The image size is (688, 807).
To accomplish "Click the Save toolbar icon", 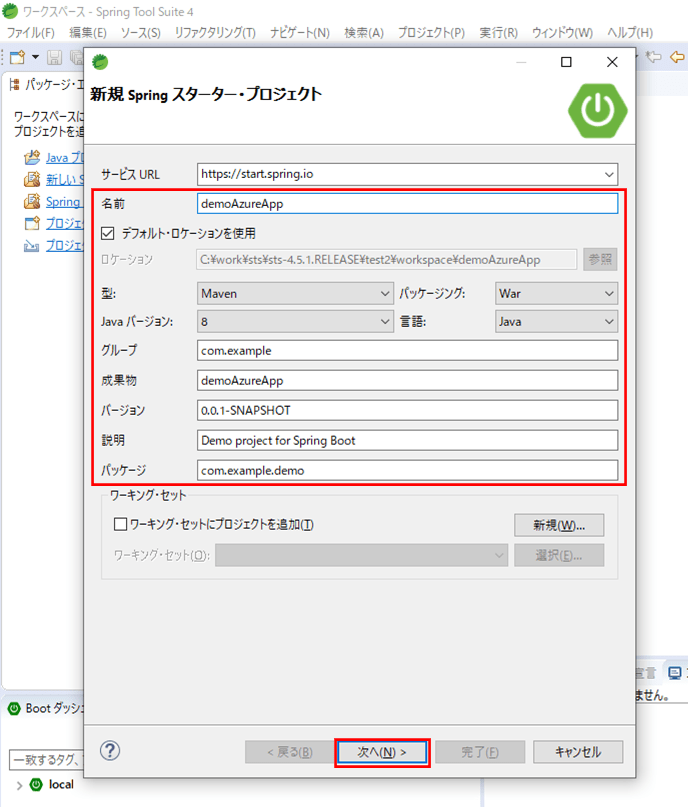I will (x=55, y=57).
